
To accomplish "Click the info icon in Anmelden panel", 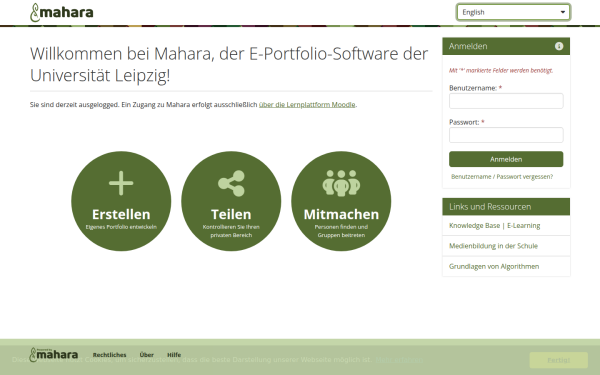I will click(559, 46).
